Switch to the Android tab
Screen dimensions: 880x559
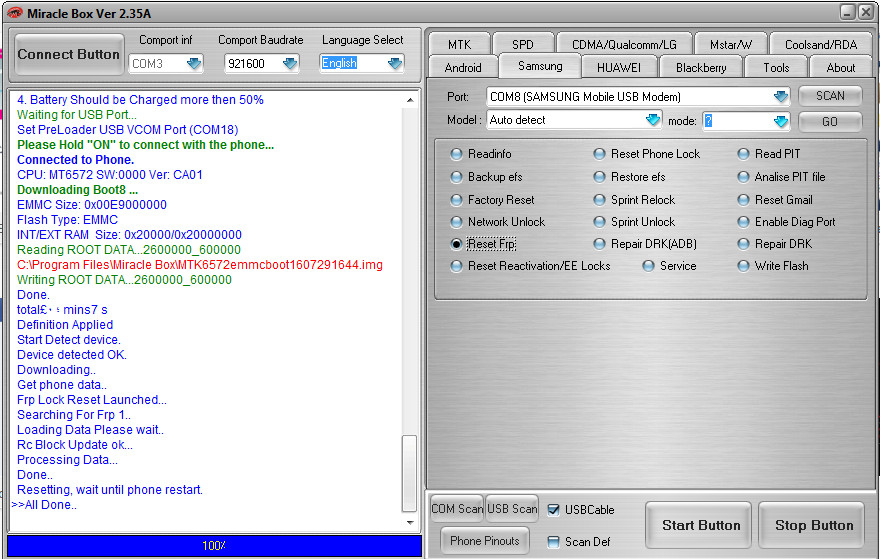[463, 67]
